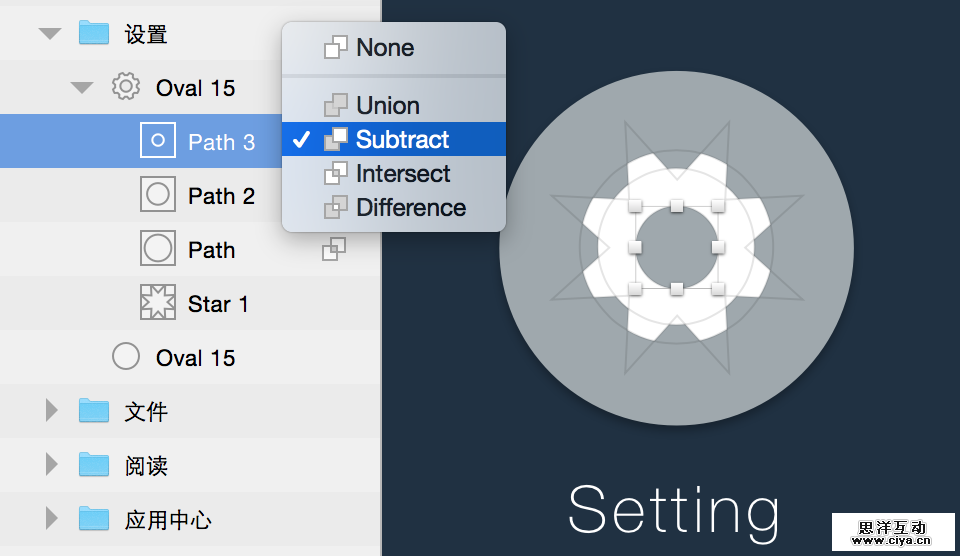Click the Path 3 layer thumbnail icon
Screen dimensions: 960x556
(158, 142)
